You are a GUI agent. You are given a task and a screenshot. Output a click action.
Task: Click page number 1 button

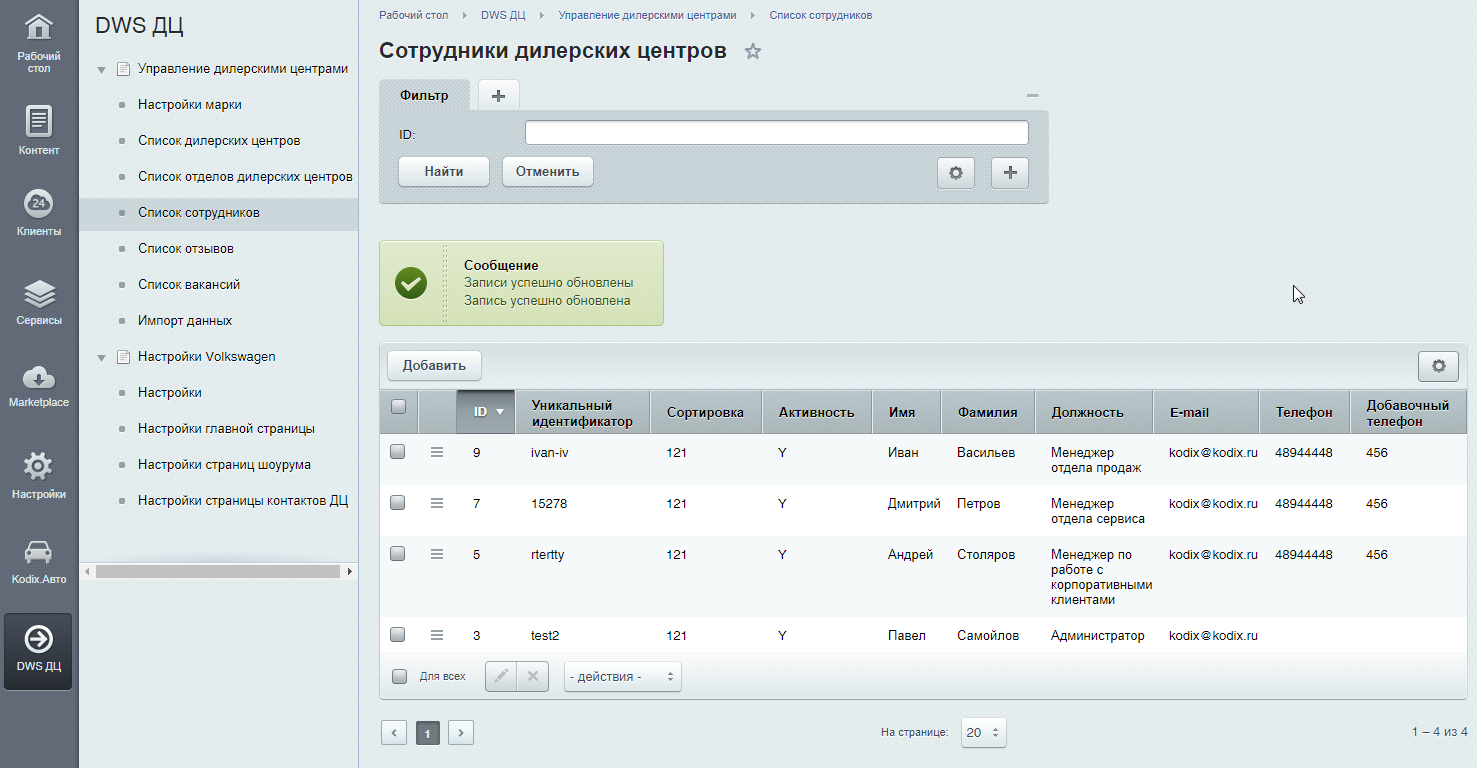pyautogui.click(x=427, y=734)
